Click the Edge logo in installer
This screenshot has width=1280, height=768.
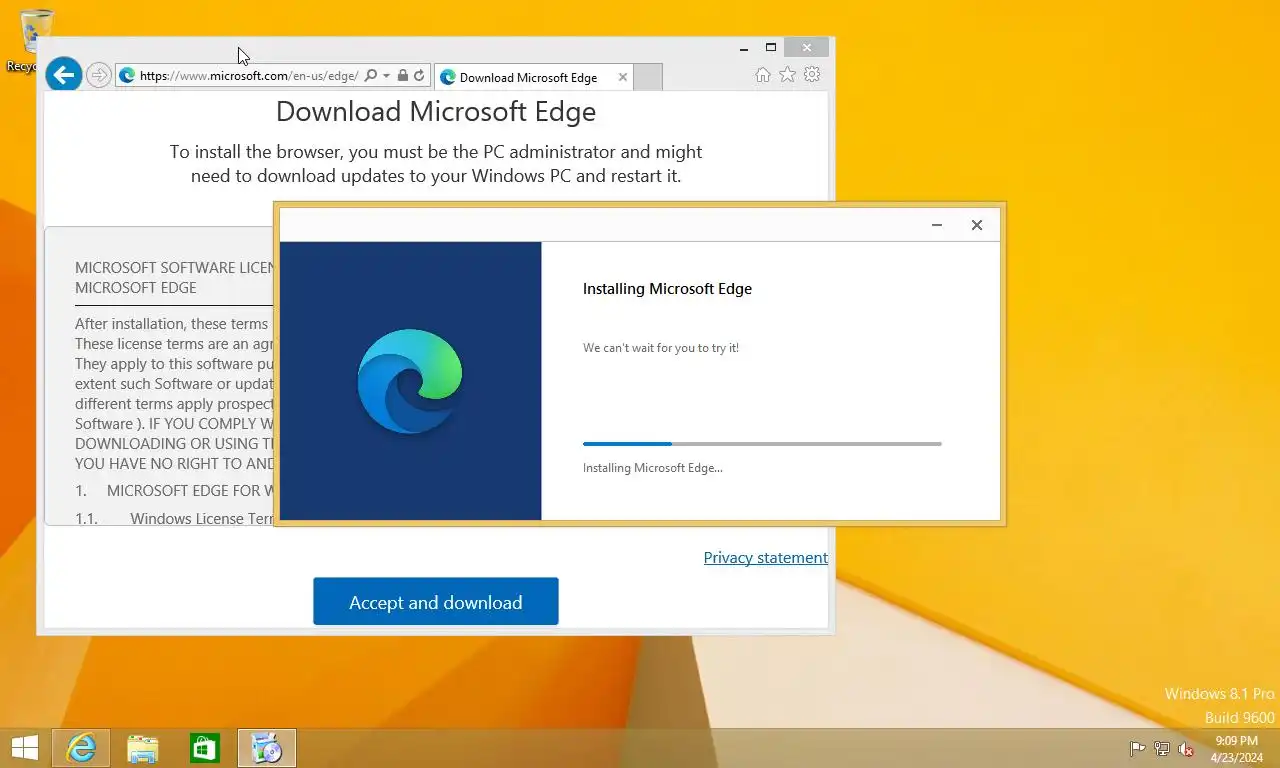pyautogui.click(x=410, y=381)
